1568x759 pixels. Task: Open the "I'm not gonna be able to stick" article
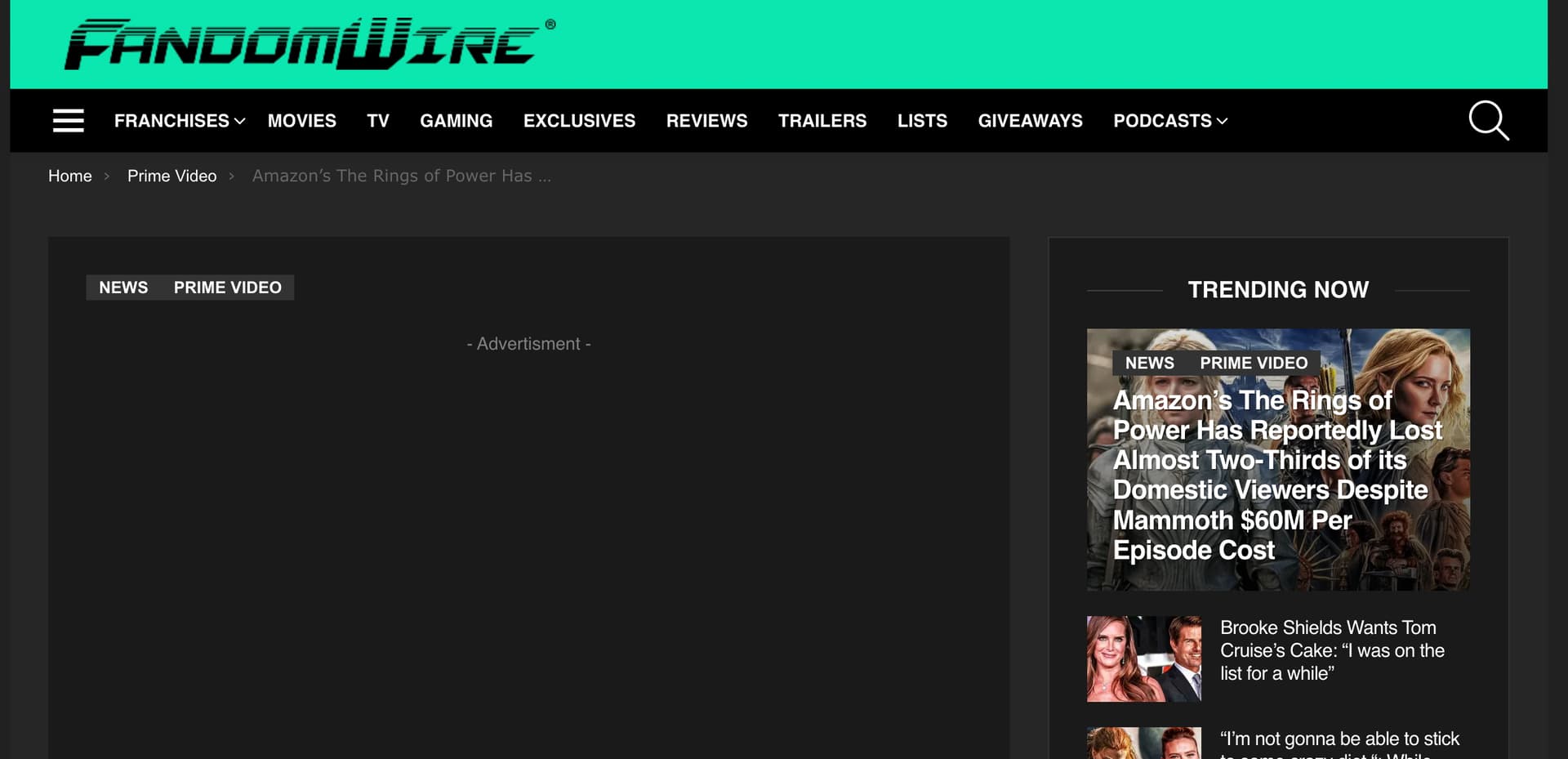click(x=1339, y=743)
